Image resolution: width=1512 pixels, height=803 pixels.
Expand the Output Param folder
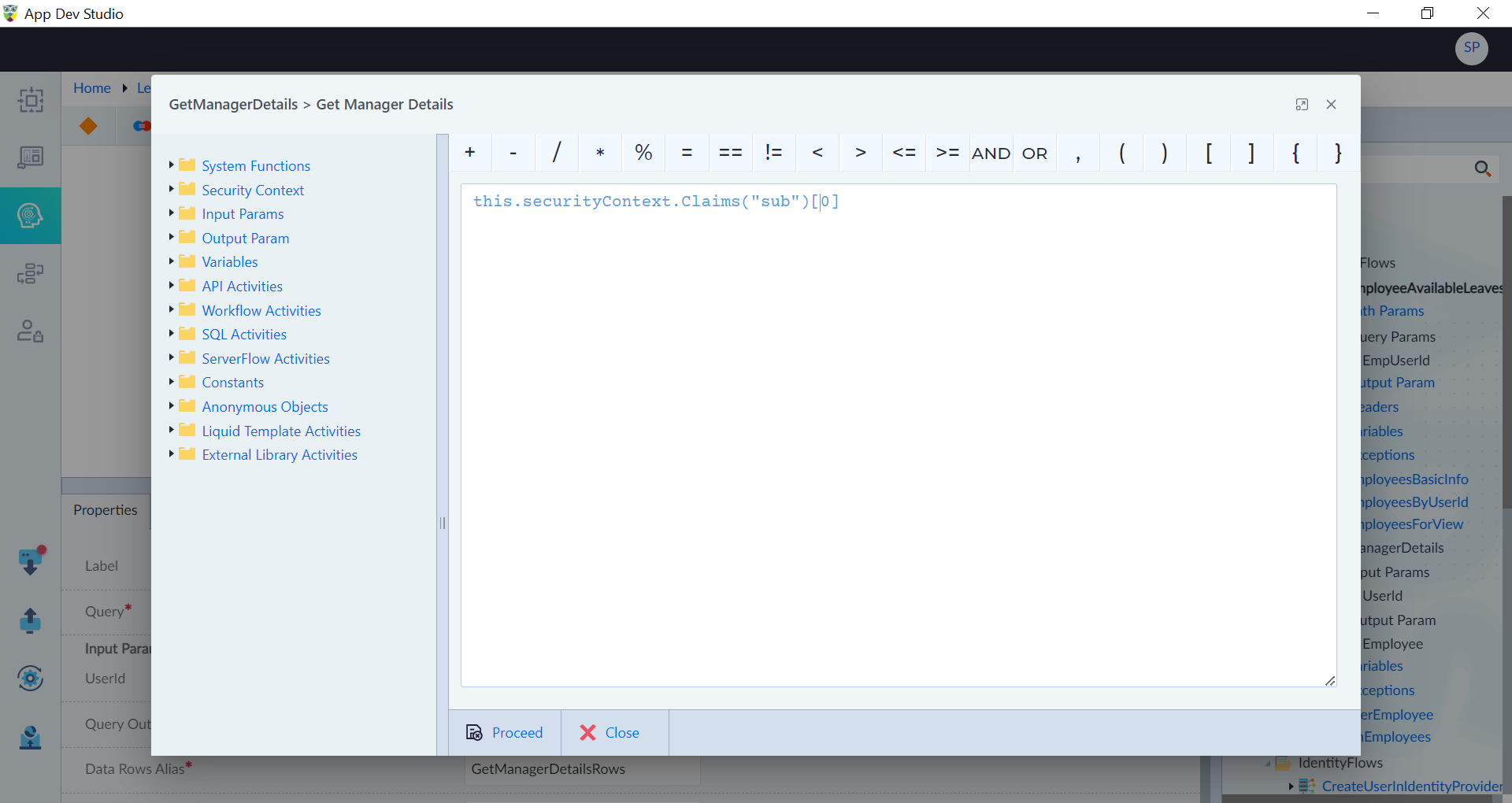point(171,237)
